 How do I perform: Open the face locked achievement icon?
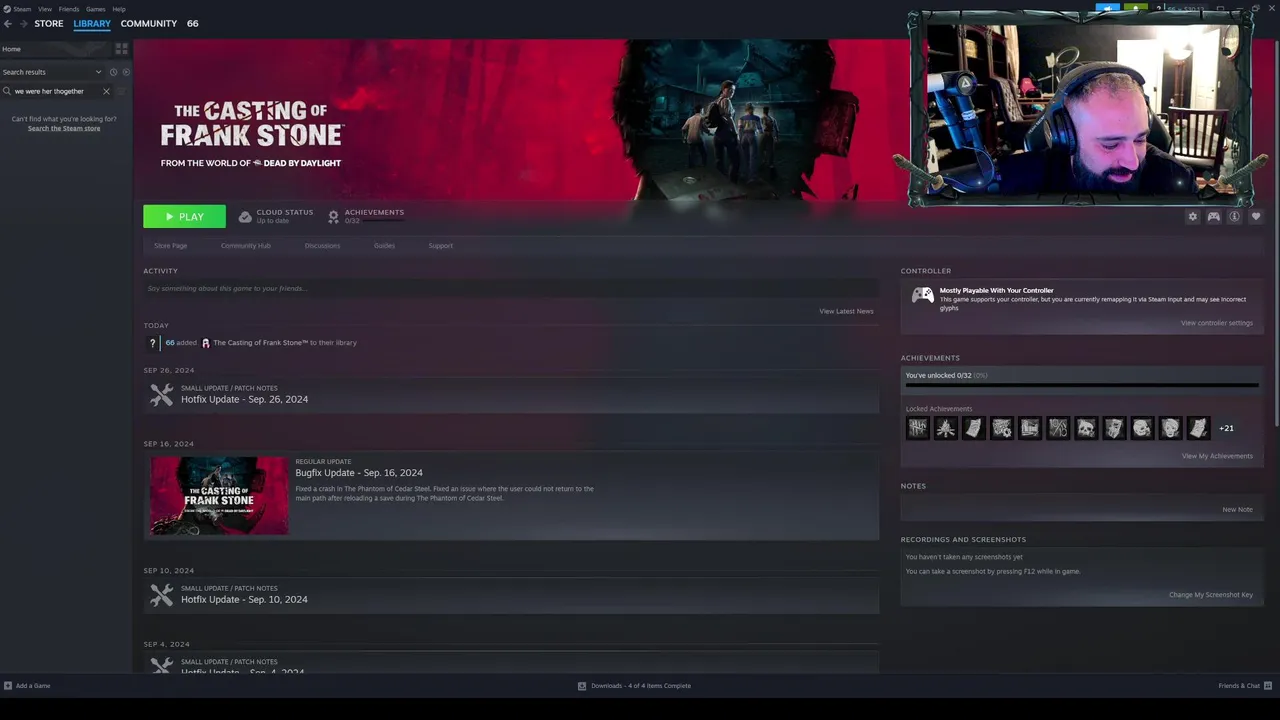(x=1170, y=428)
